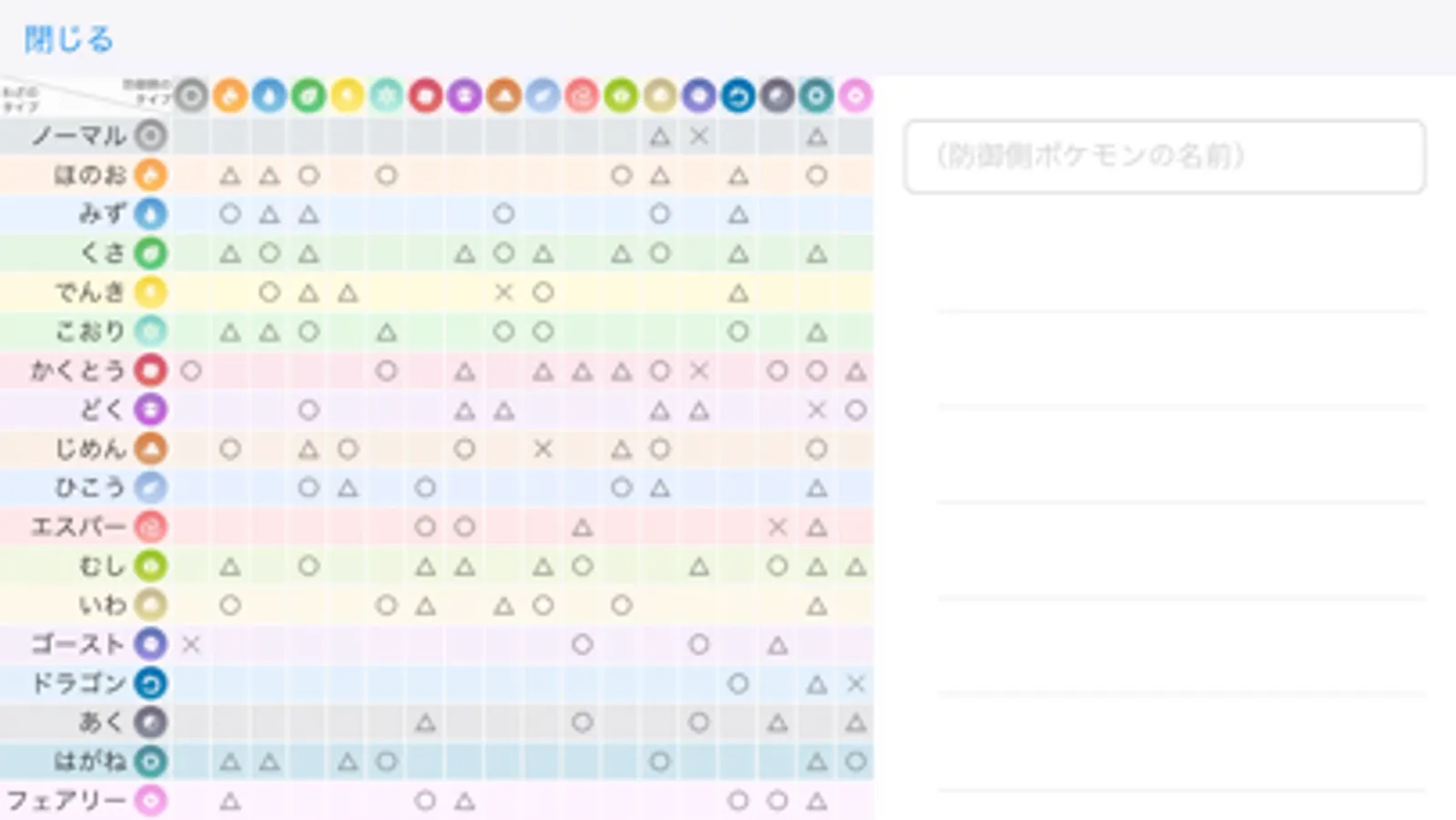
Task: Select the Ground type icon in the column header
Action: (x=504, y=96)
